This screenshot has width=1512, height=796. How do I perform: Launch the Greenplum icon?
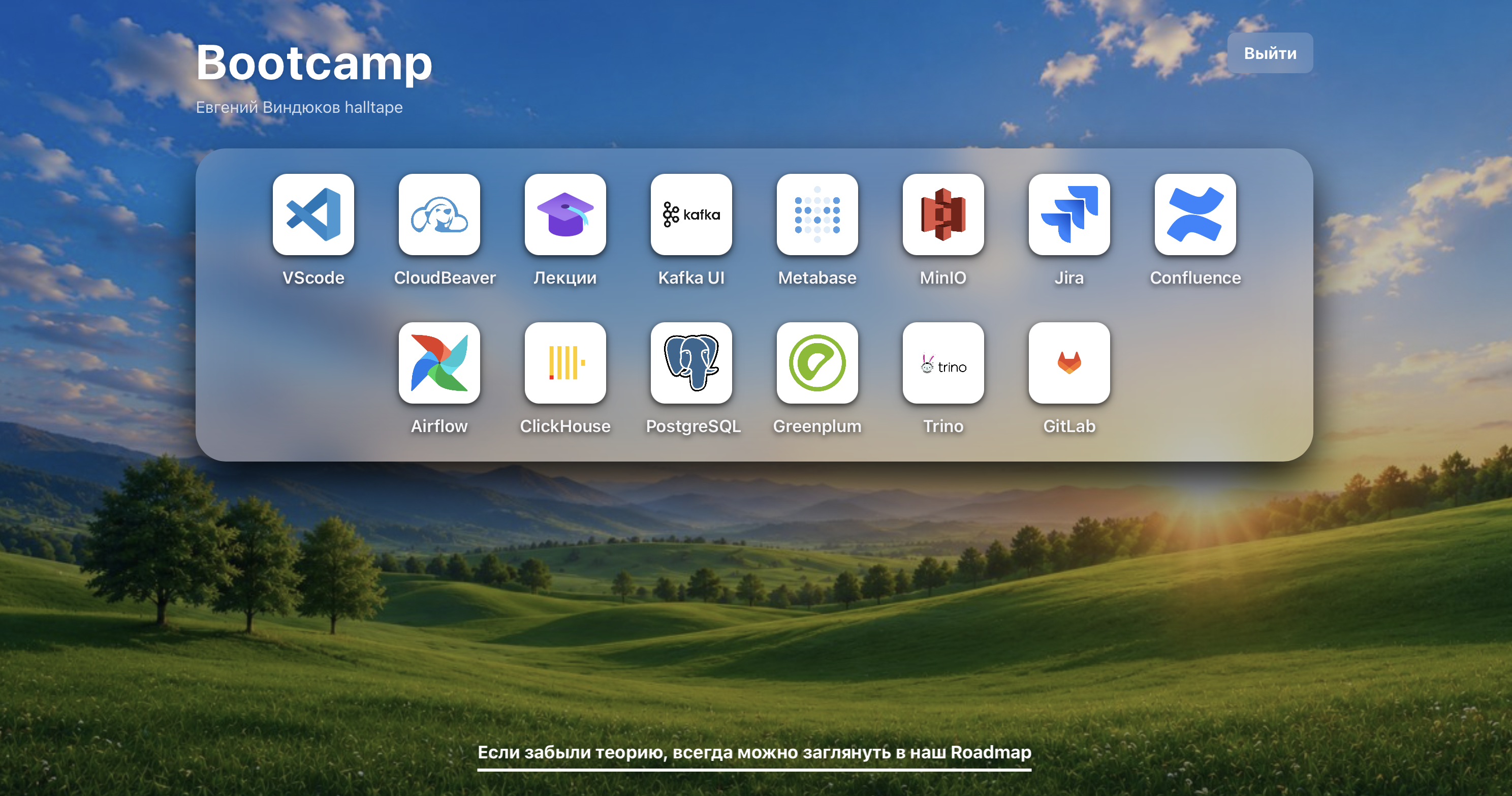tap(817, 363)
